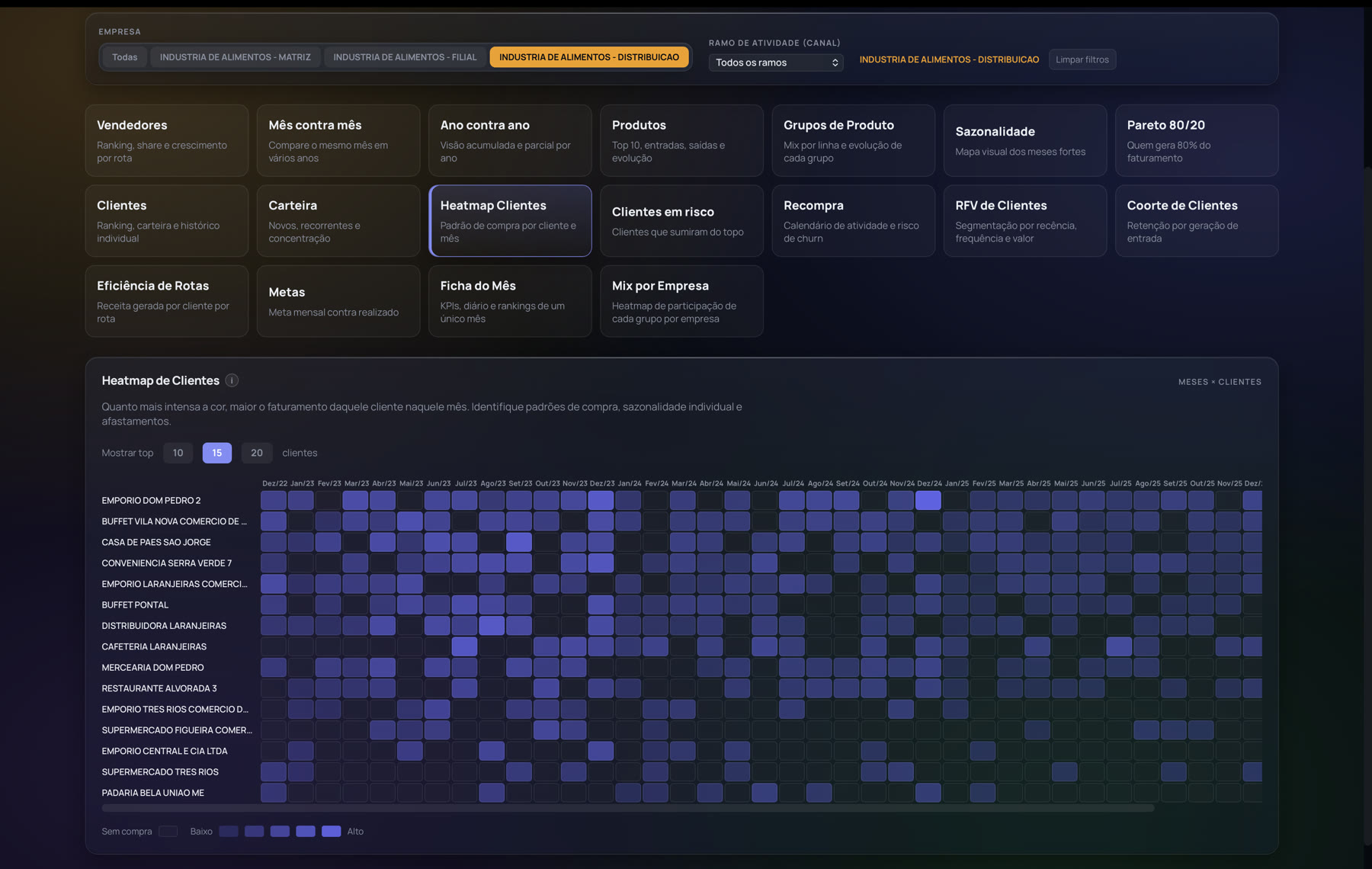The height and width of the screenshot is (869, 1372).
Task: Open the Todos os ramos dropdown
Action: (776, 63)
